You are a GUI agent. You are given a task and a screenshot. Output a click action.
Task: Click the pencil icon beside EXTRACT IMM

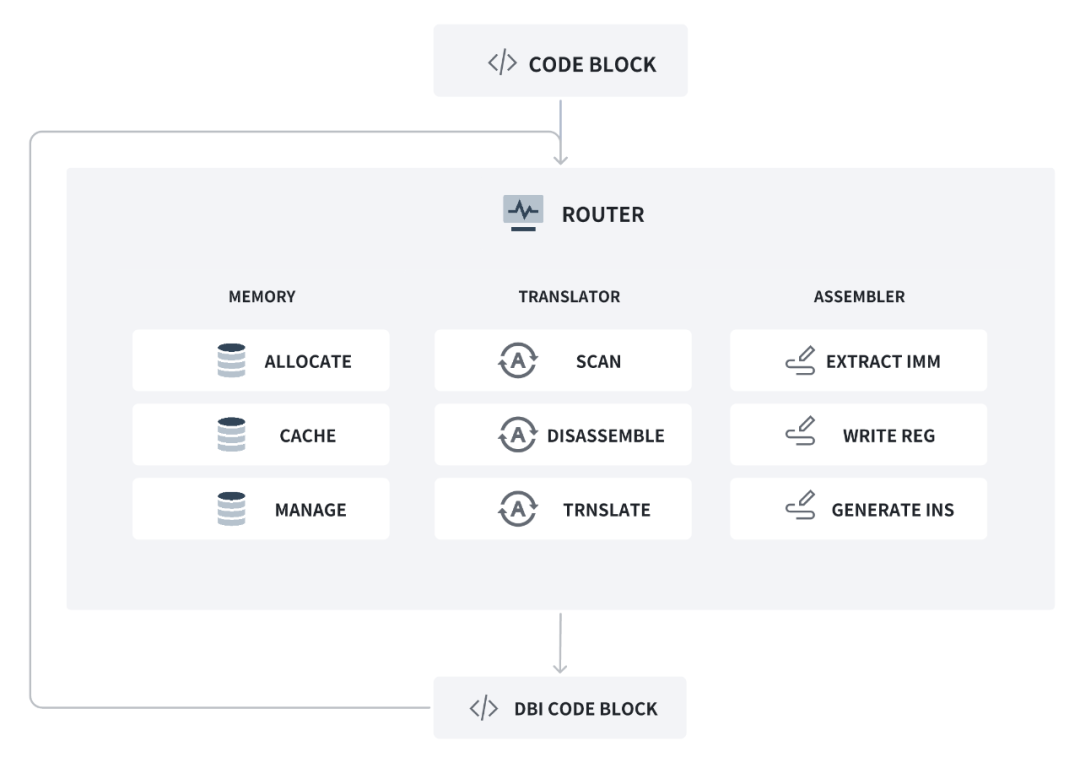coord(800,361)
